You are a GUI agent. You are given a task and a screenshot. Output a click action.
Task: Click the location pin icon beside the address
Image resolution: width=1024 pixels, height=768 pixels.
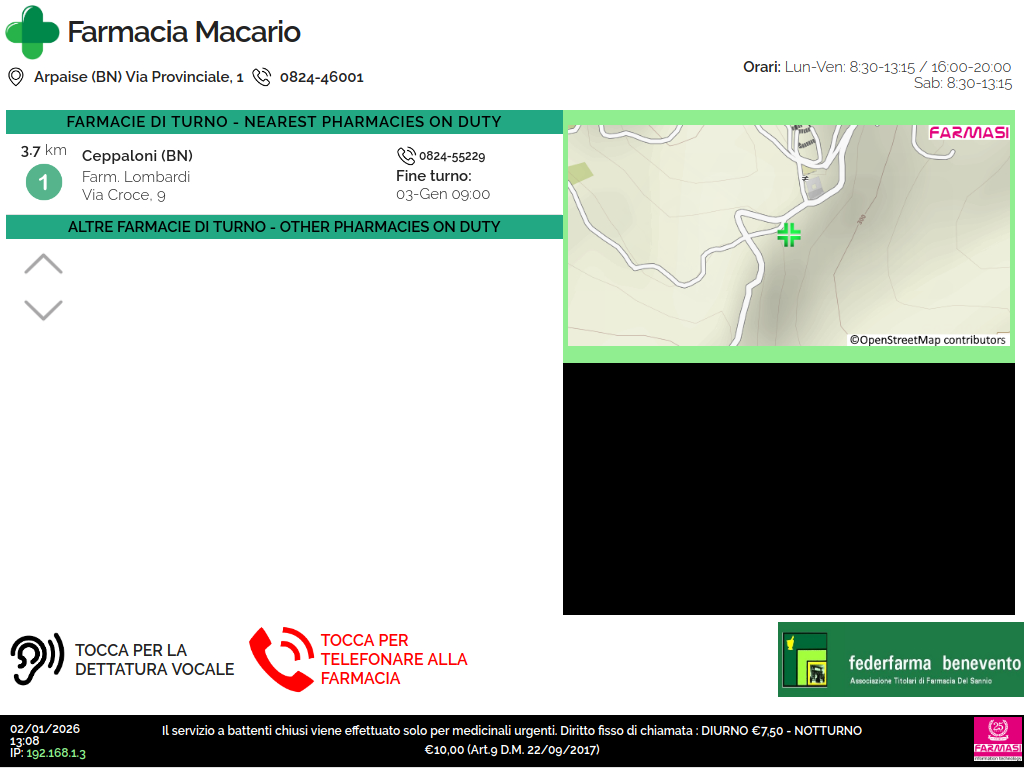click(x=16, y=77)
